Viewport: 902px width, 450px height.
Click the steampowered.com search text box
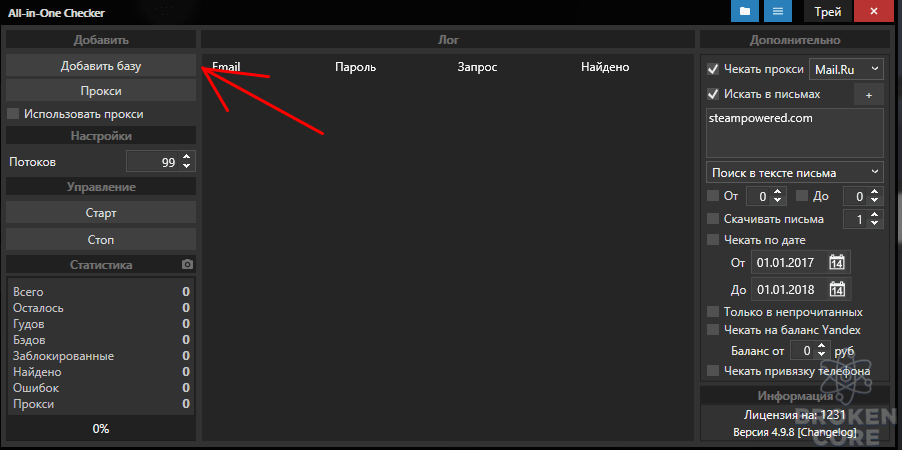[x=794, y=132]
